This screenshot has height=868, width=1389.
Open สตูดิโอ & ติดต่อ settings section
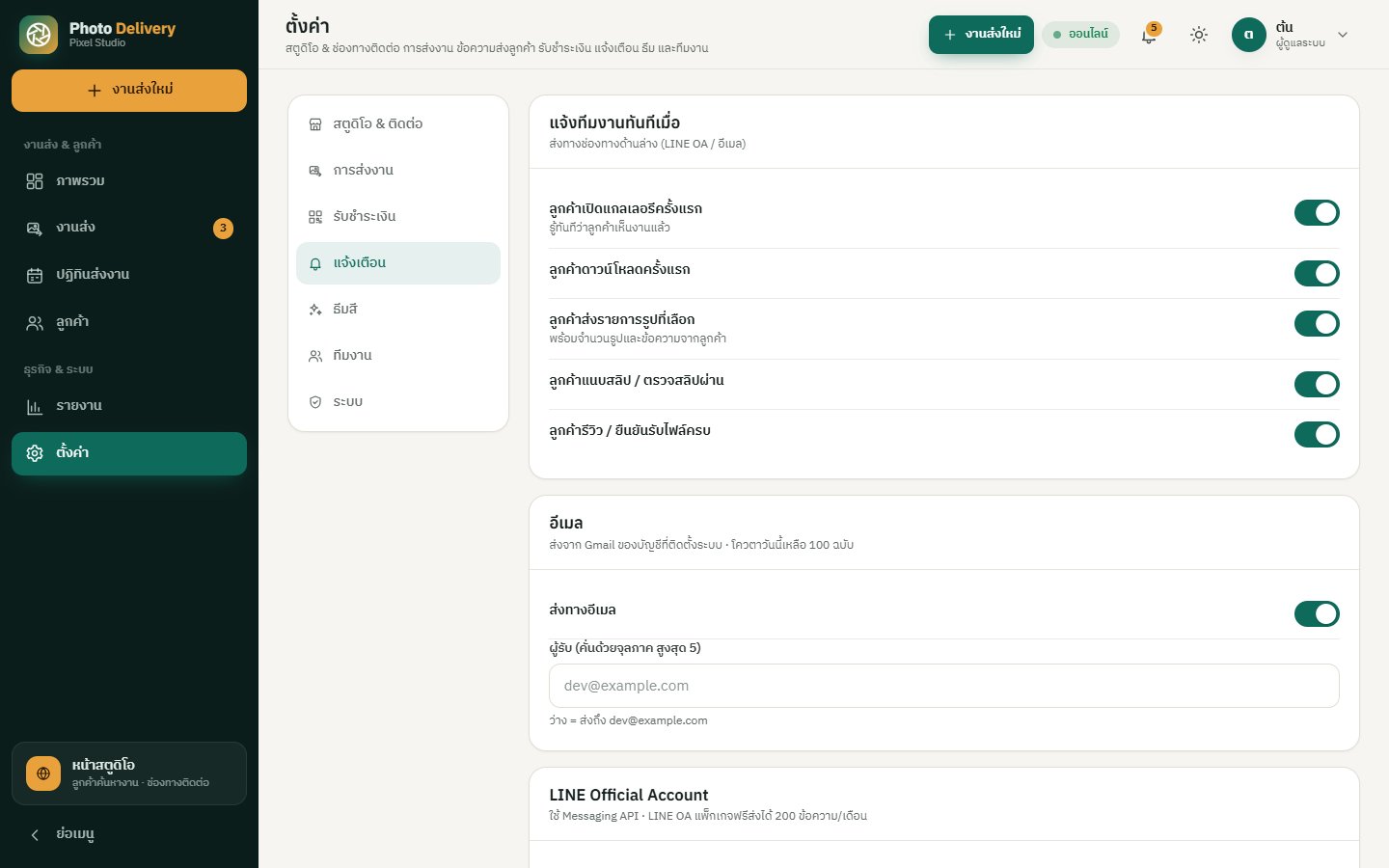pyautogui.click(x=398, y=124)
